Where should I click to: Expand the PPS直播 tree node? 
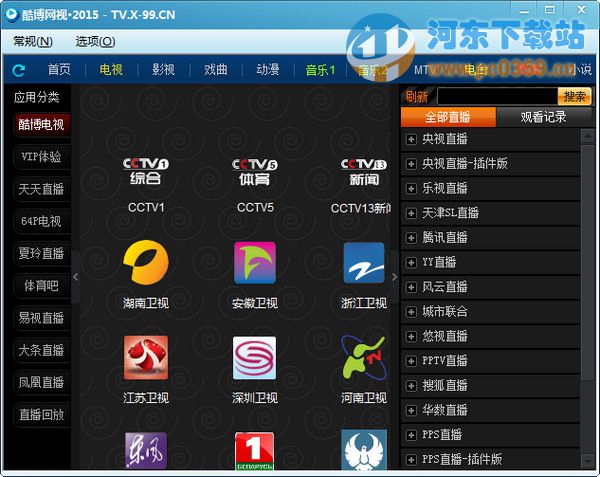tap(411, 435)
